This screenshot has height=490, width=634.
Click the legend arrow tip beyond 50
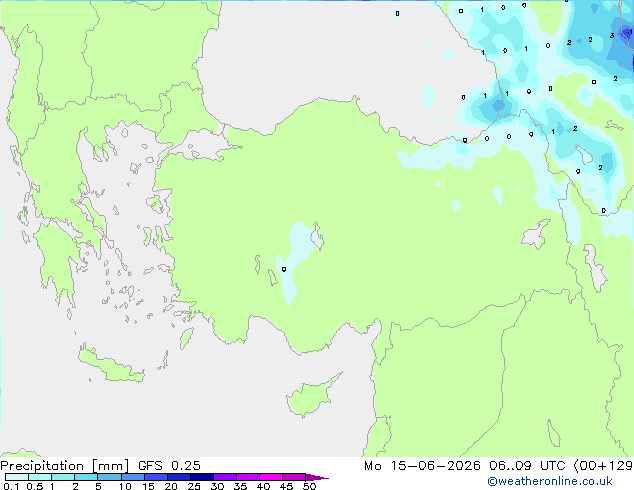click(x=317, y=477)
